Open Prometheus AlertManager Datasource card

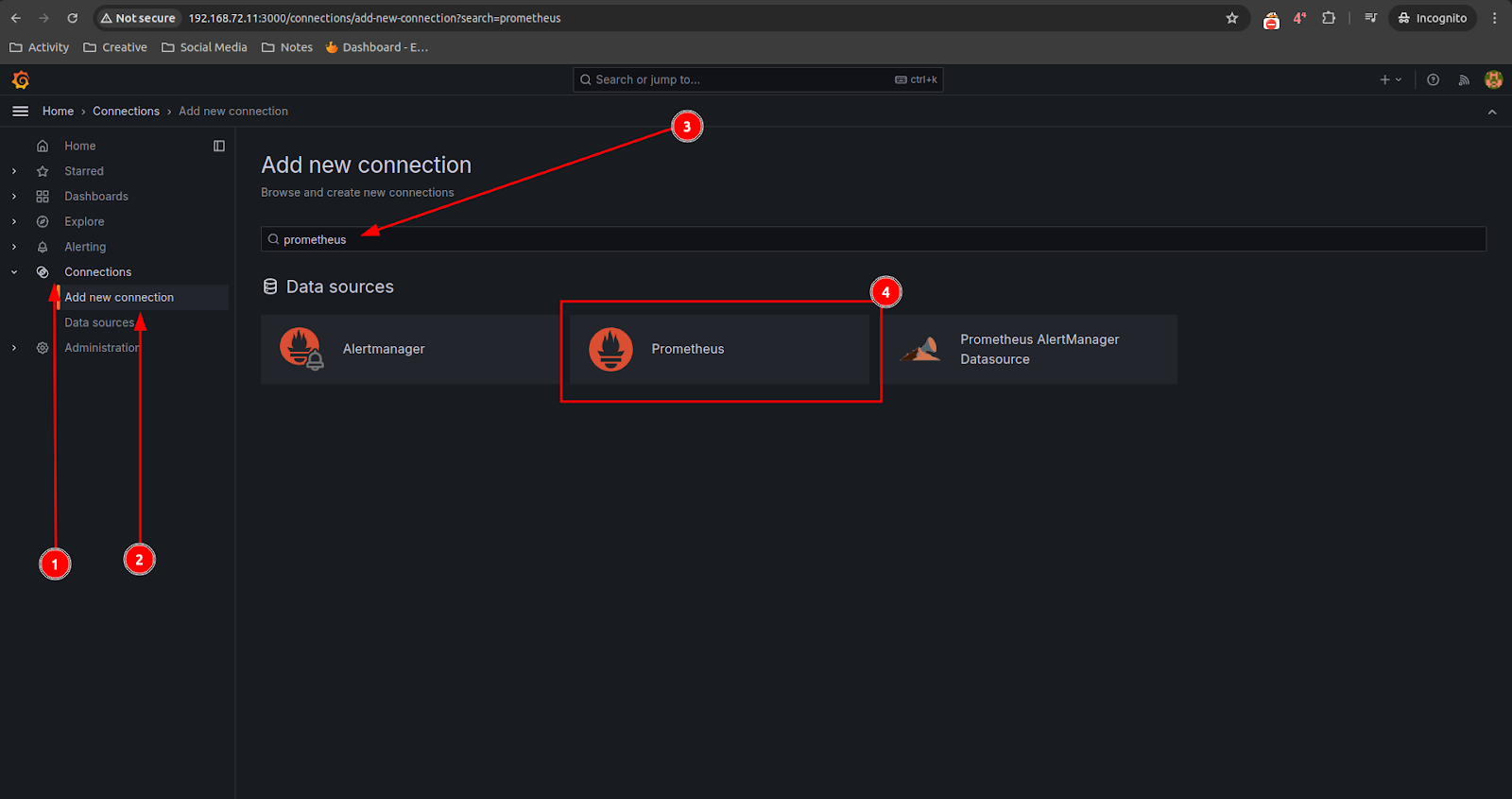1028,349
